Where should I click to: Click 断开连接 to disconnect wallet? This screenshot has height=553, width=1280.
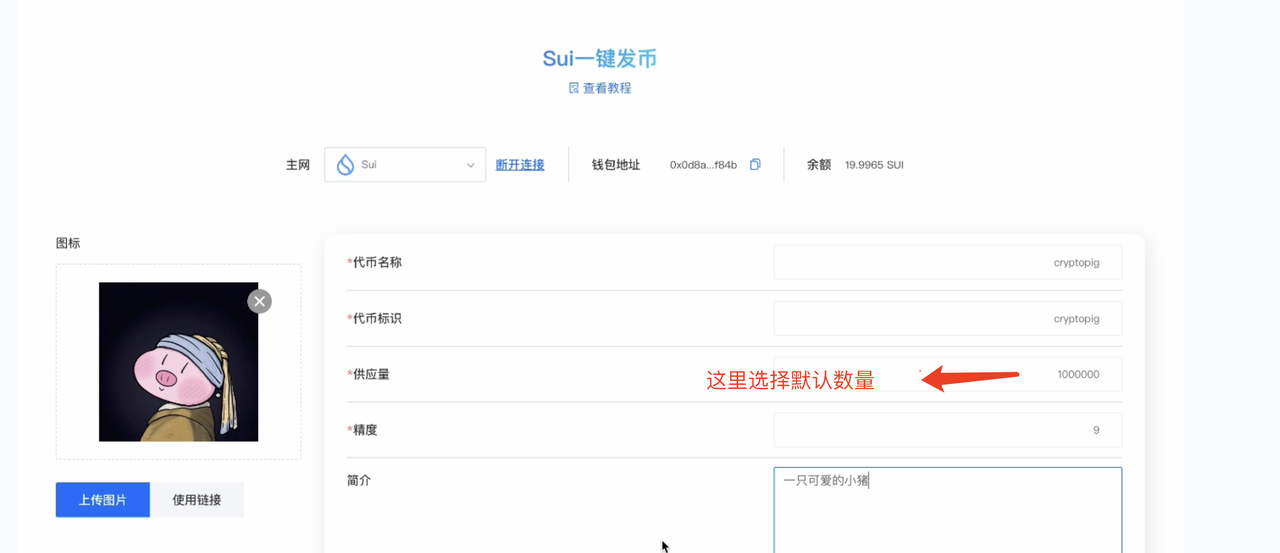pyautogui.click(x=520, y=165)
